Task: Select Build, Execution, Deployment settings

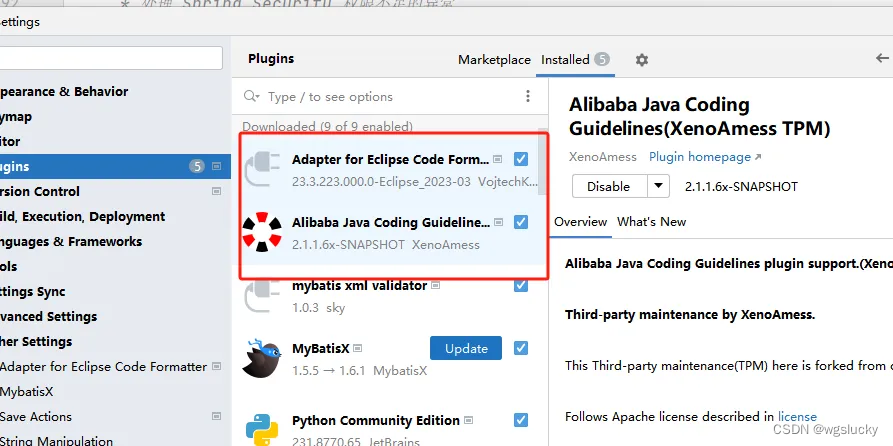Action: point(83,216)
